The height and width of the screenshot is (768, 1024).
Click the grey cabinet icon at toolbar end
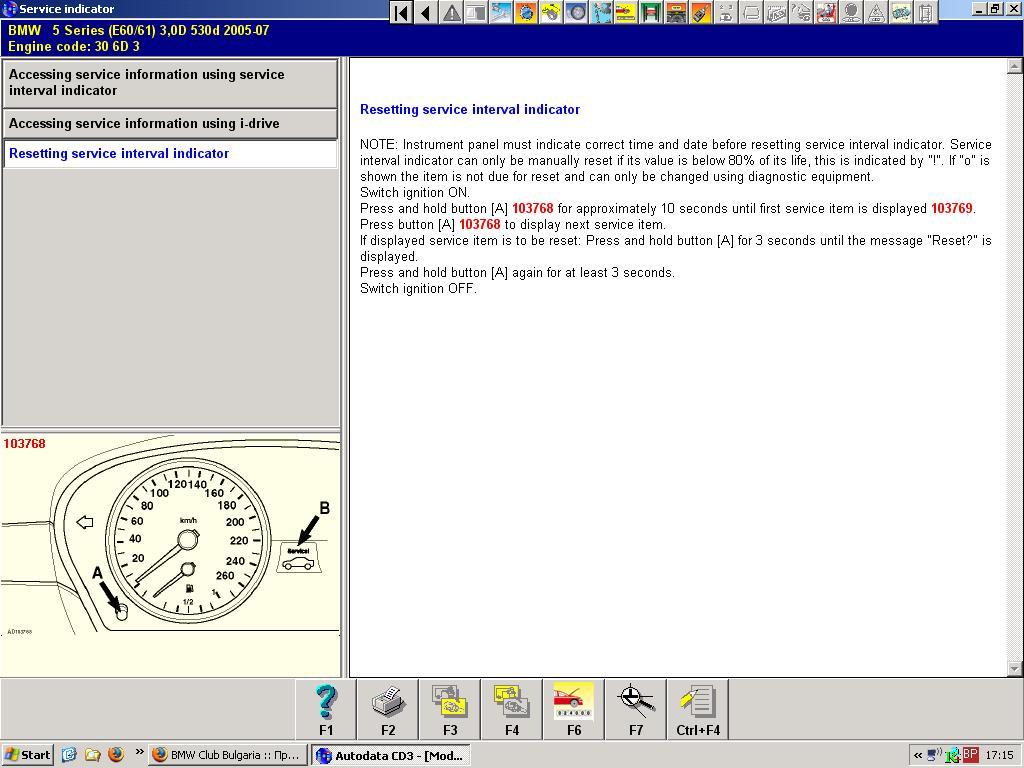point(925,12)
